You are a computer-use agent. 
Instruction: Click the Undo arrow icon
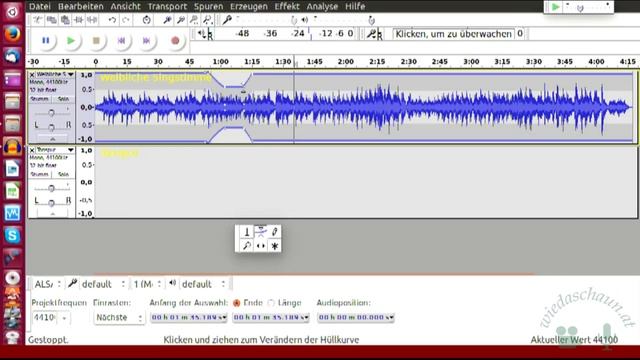click(112, 20)
